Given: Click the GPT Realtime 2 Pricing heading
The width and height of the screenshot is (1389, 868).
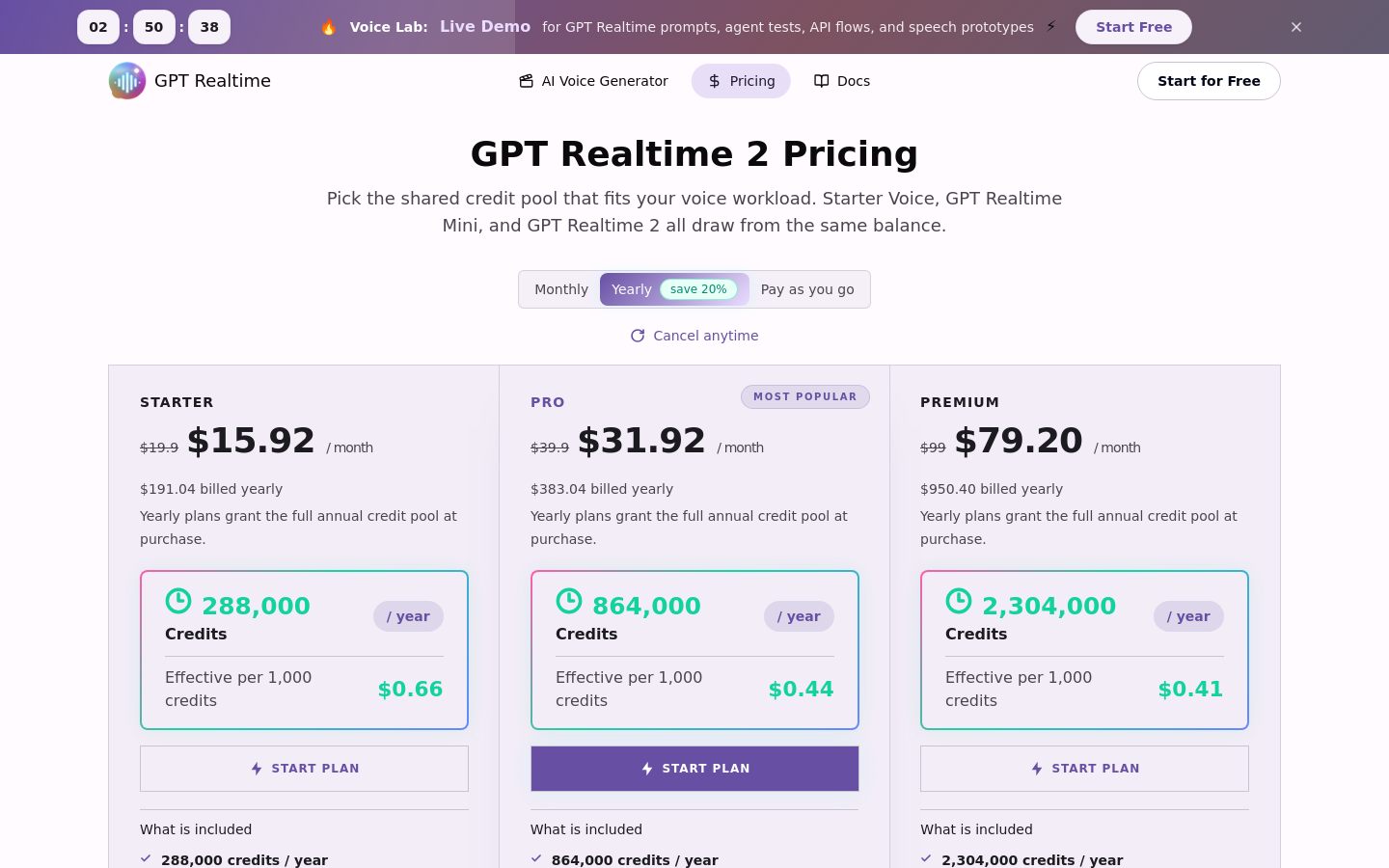Looking at the screenshot, I should (694, 154).
